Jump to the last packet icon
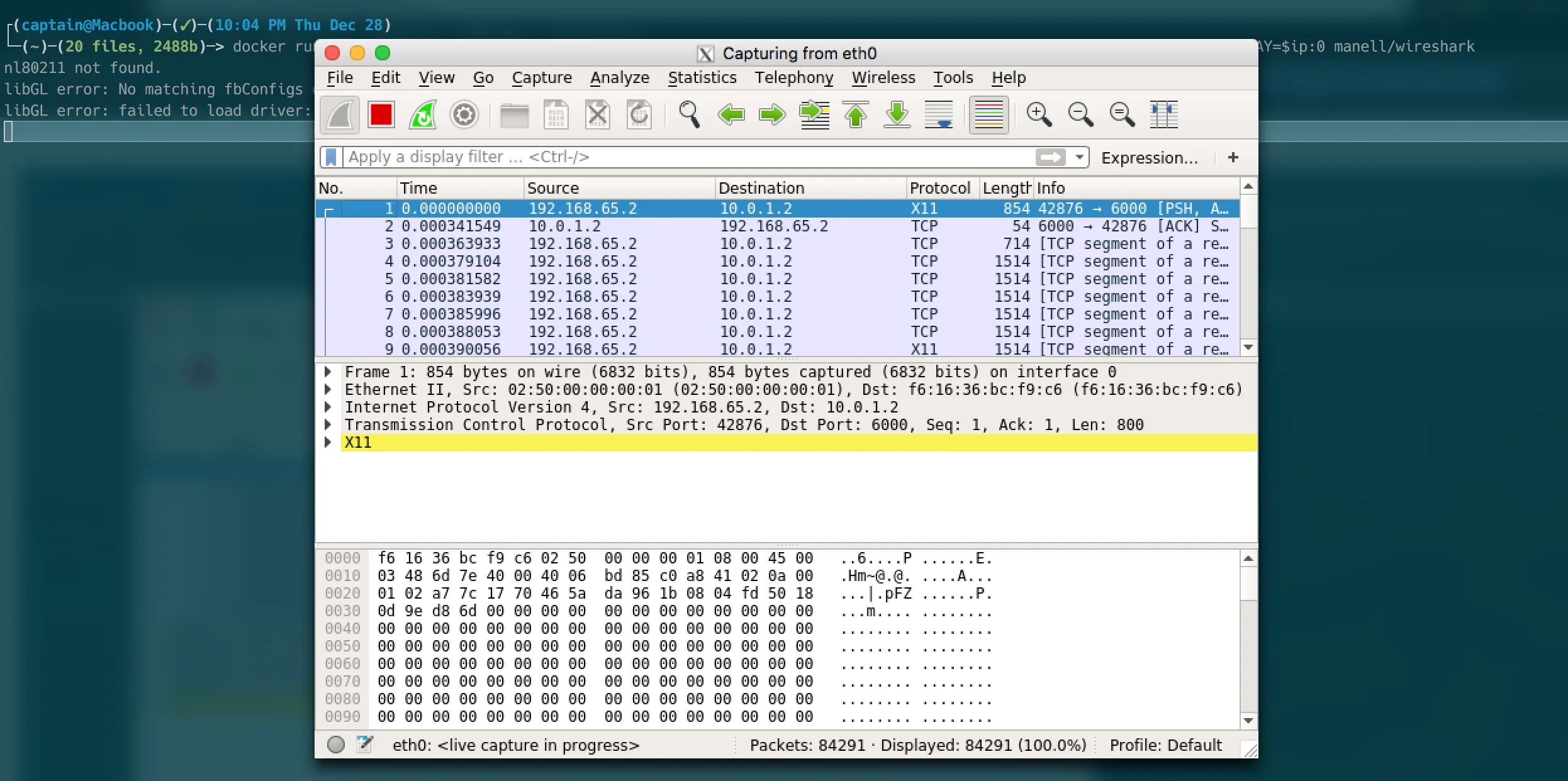Viewport: 1568px width, 781px height. 897,115
